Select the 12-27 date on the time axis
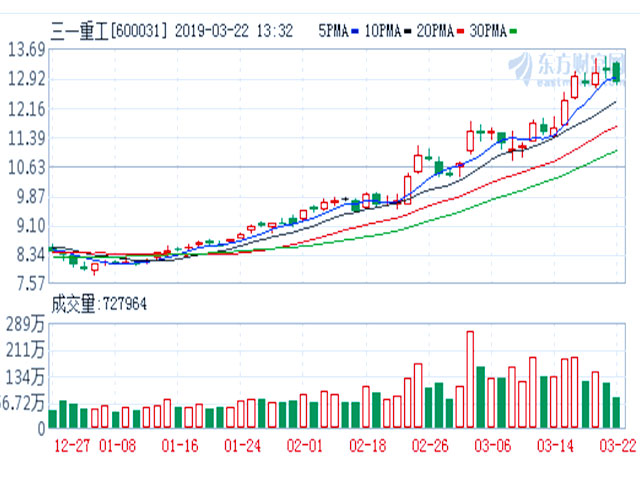This screenshot has width=640, height=480. [73, 444]
